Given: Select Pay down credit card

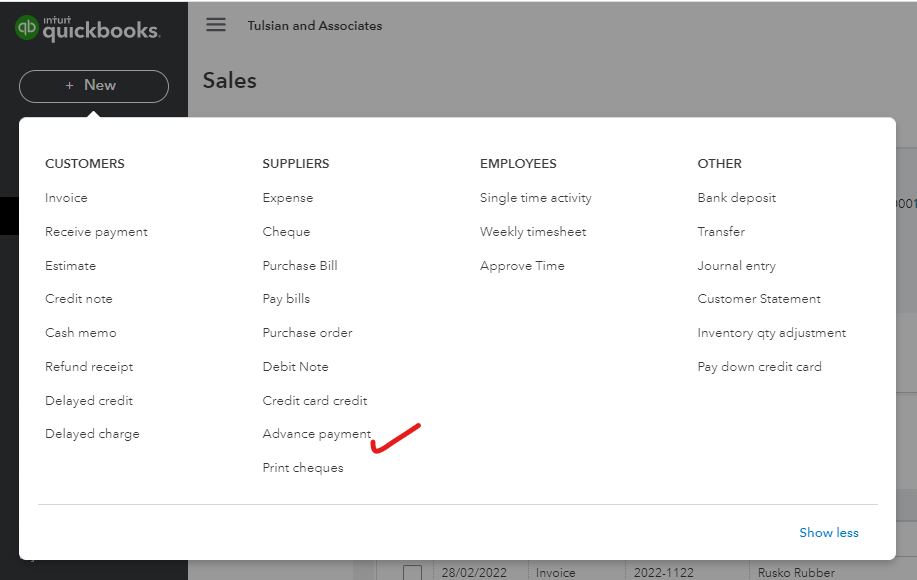Looking at the screenshot, I should (x=760, y=367).
